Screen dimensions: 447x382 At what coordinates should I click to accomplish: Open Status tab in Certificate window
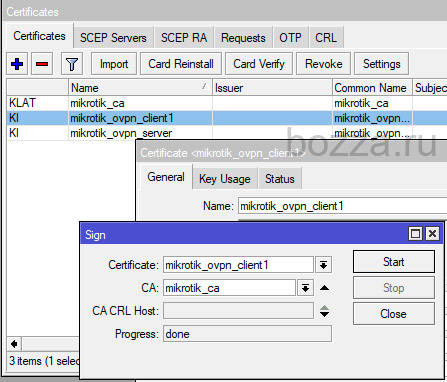click(280, 179)
